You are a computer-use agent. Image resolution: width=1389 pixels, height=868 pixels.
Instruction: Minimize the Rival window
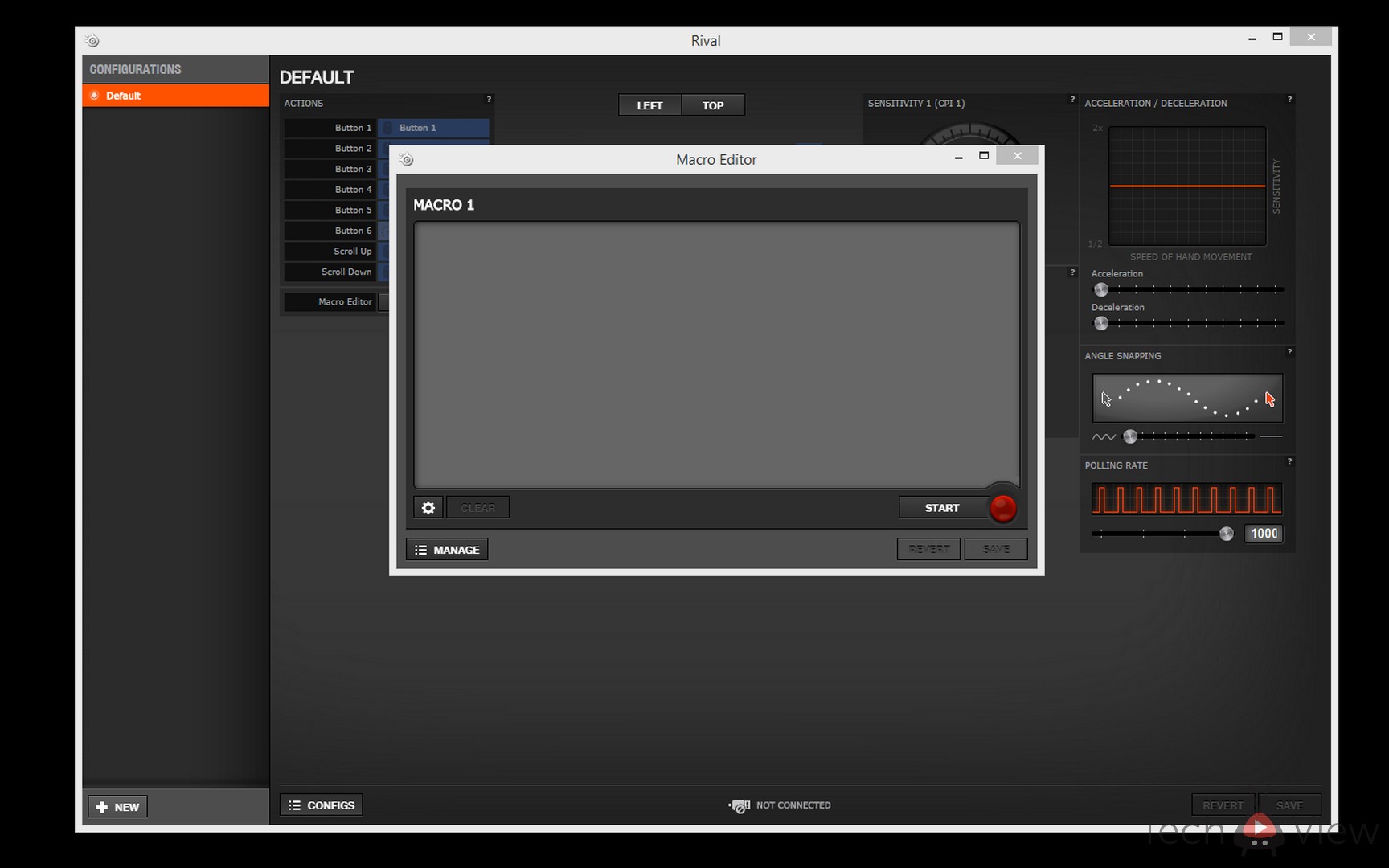(1252, 38)
